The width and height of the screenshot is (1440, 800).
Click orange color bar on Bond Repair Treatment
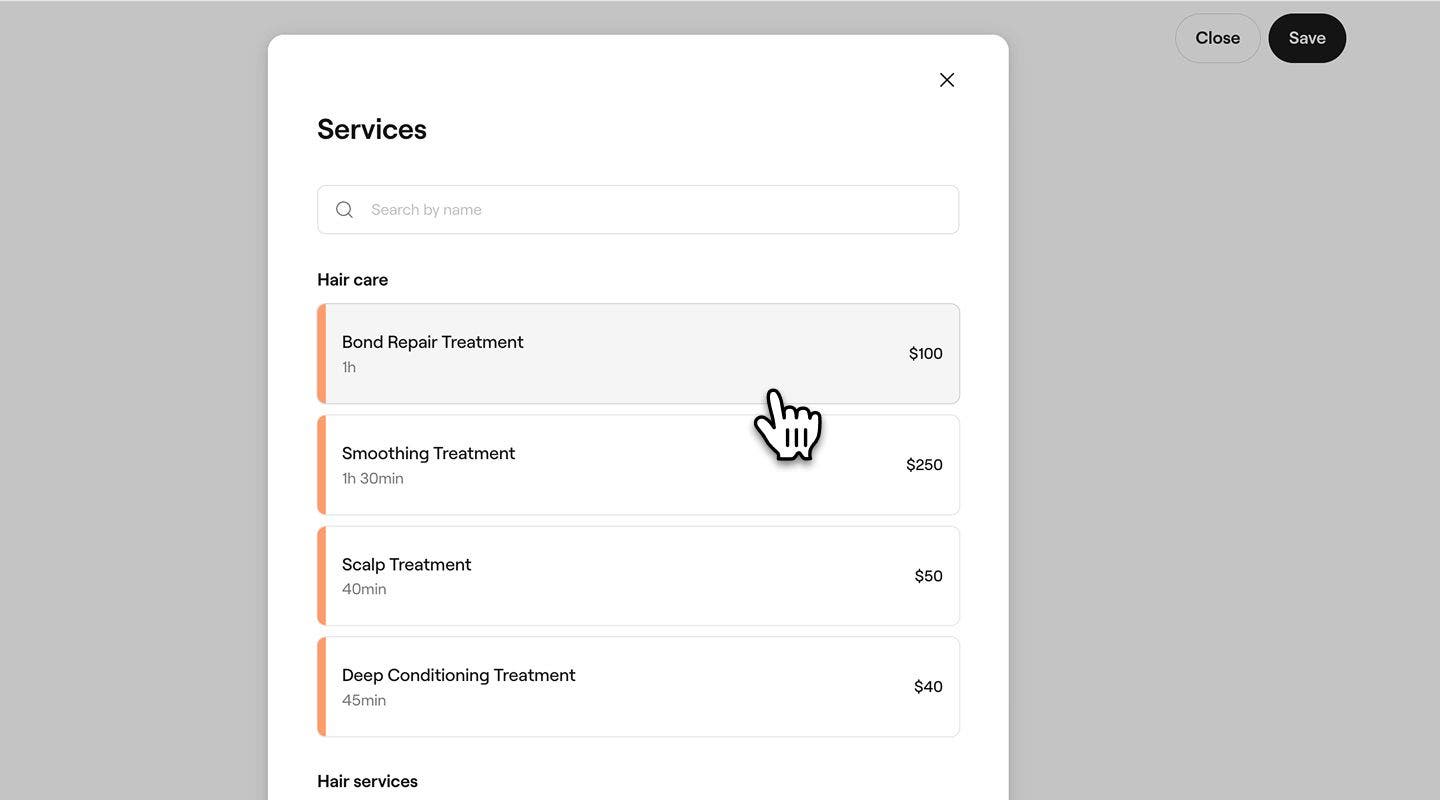322,354
